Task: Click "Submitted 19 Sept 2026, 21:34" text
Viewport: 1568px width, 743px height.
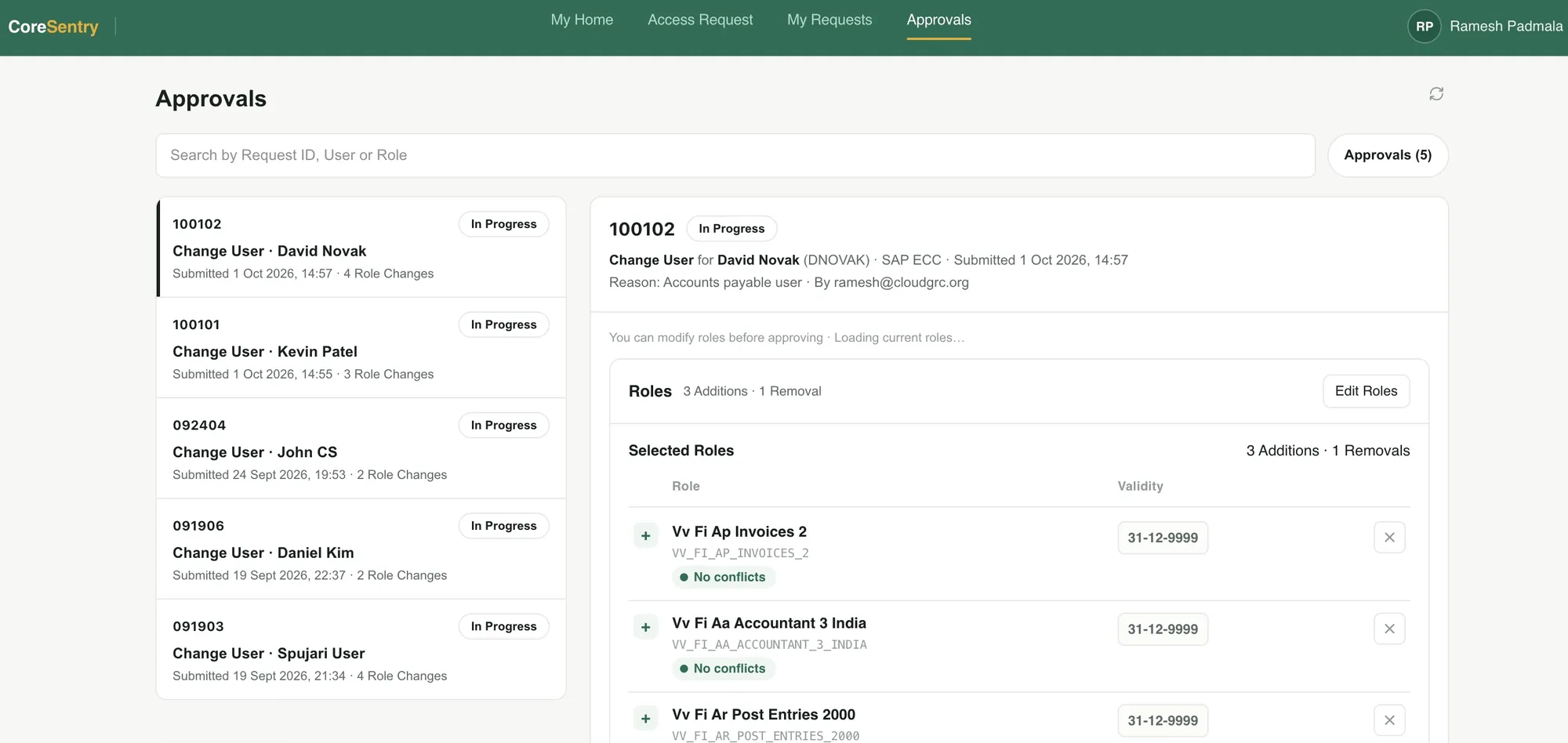Action: point(259,676)
